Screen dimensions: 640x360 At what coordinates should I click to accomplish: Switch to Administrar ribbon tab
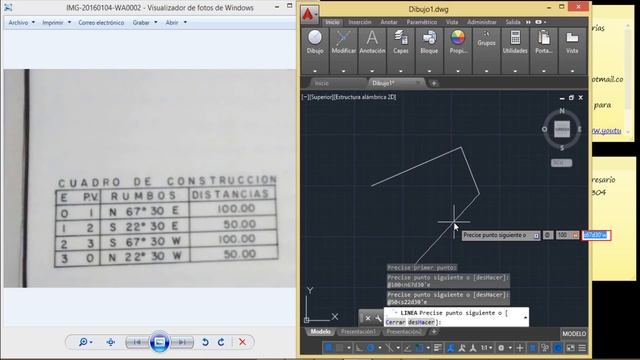click(482, 22)
